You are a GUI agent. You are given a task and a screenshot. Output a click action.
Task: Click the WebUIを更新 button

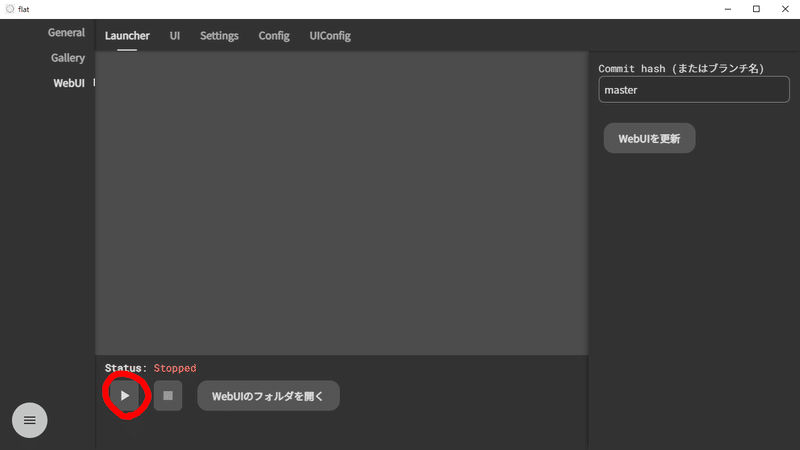click(649, 138)
